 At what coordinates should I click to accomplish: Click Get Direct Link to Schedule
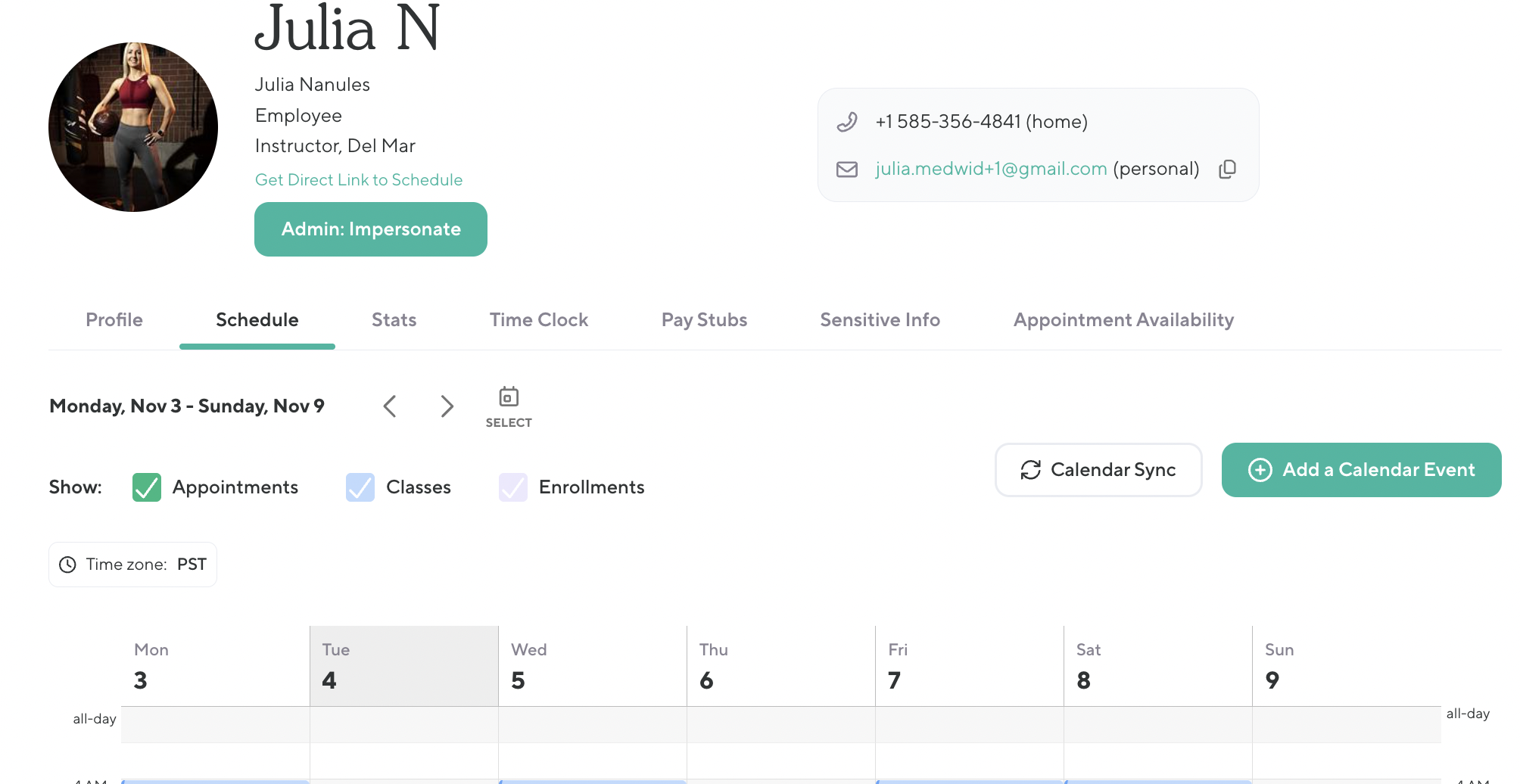359,180
